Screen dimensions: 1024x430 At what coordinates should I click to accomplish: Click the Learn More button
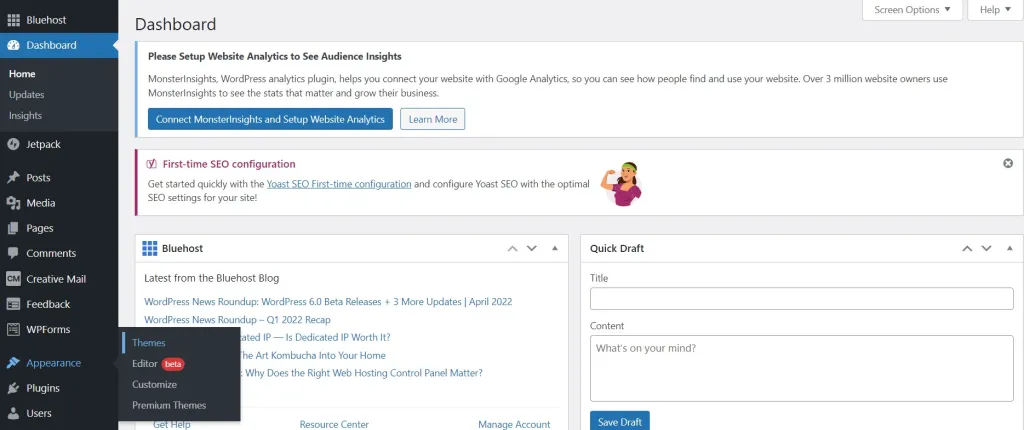[432, 120]
